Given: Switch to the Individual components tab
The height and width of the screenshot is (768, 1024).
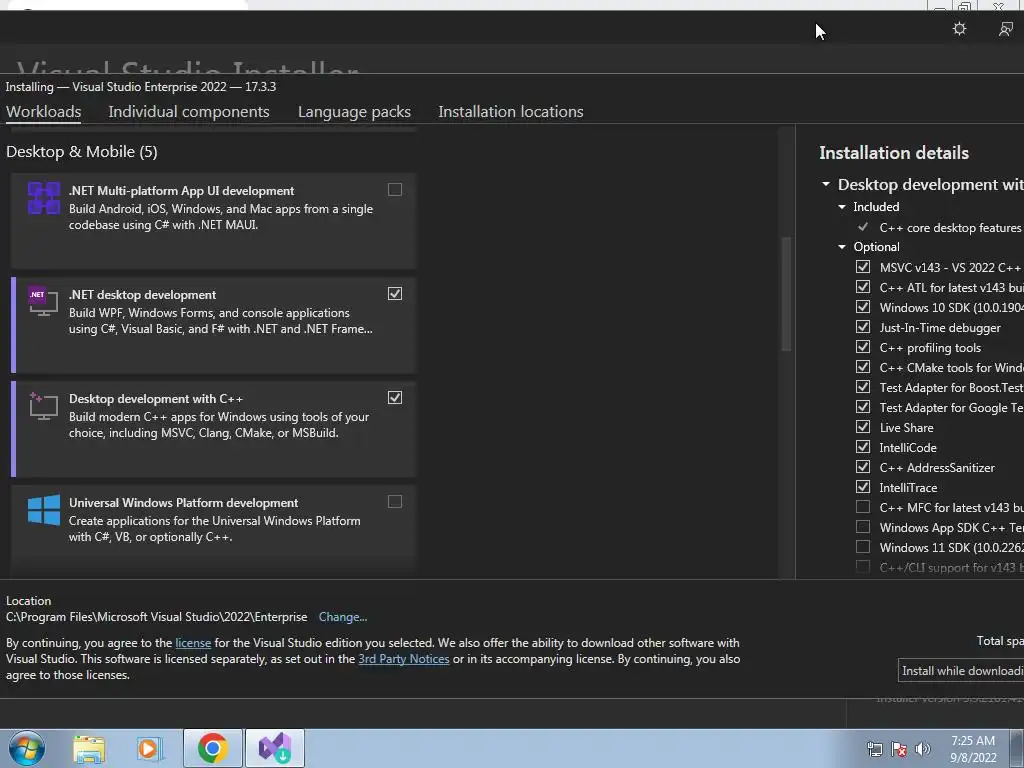Looking at the screenshot, I should coord(189,112).
